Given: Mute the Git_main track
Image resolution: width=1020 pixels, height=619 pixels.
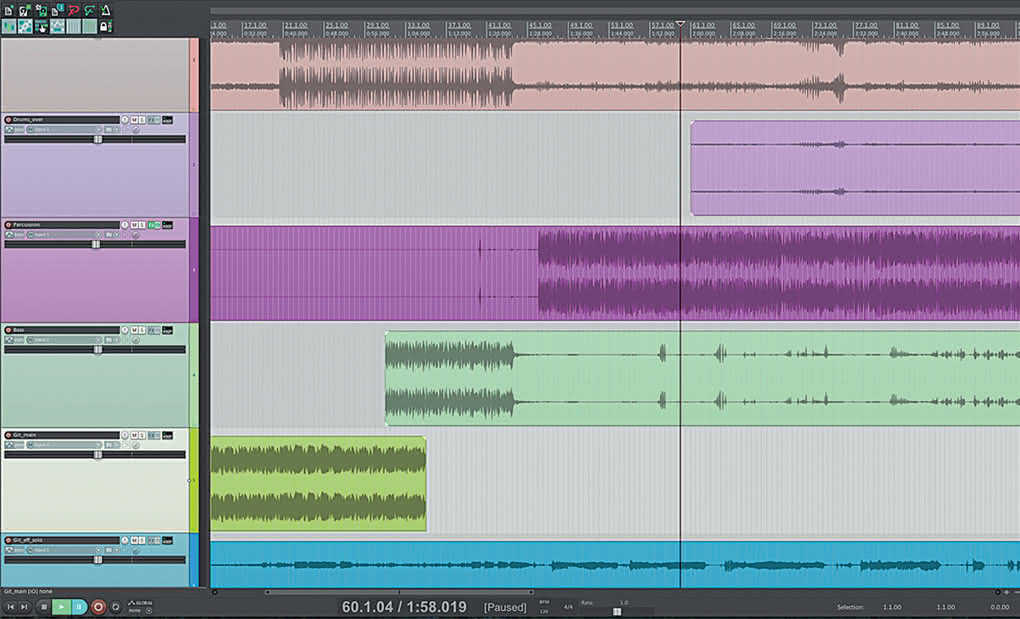Looking at the screenshot, I should (x=134, y=435).
